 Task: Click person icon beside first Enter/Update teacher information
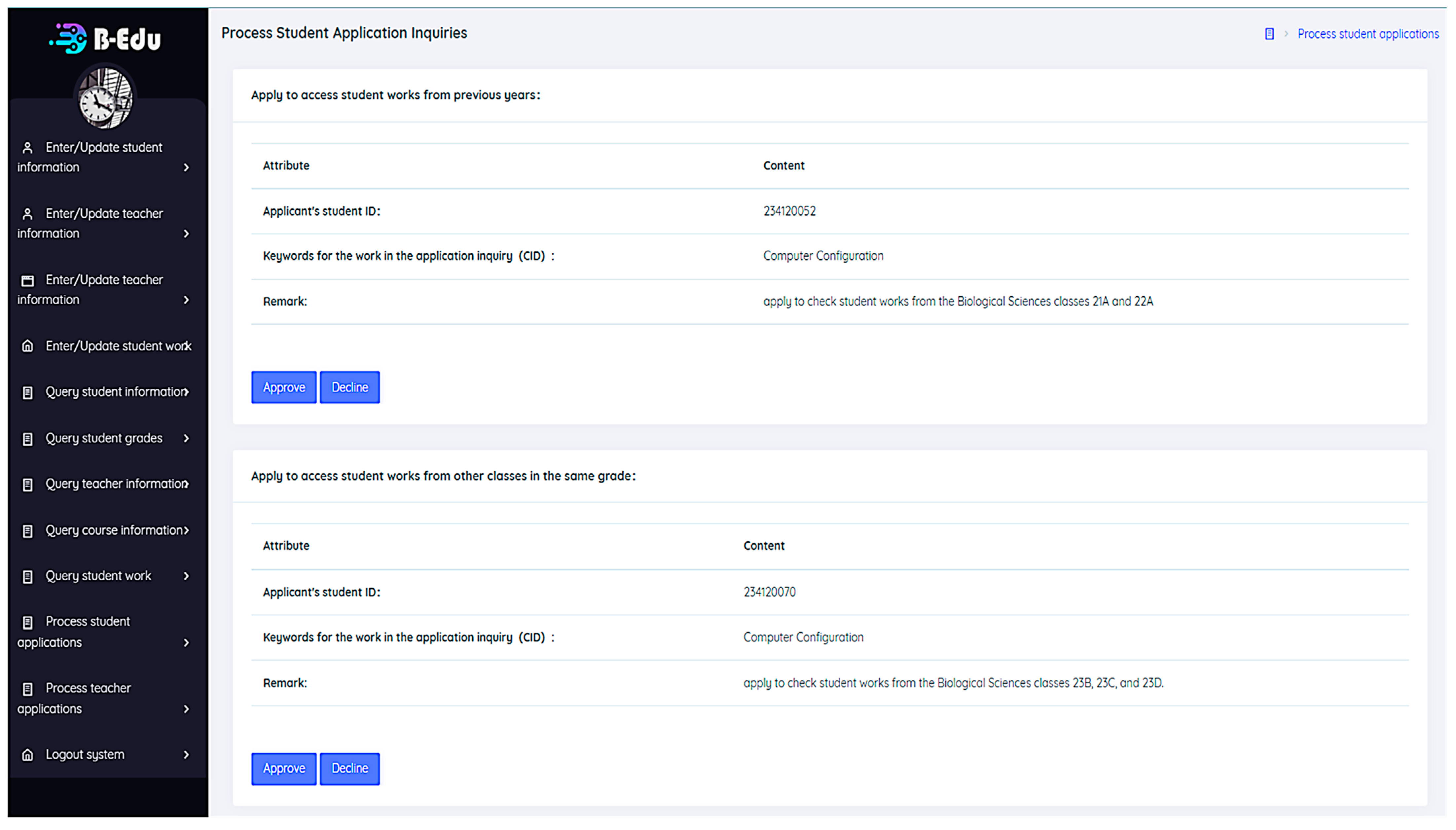tap(27, 214)
